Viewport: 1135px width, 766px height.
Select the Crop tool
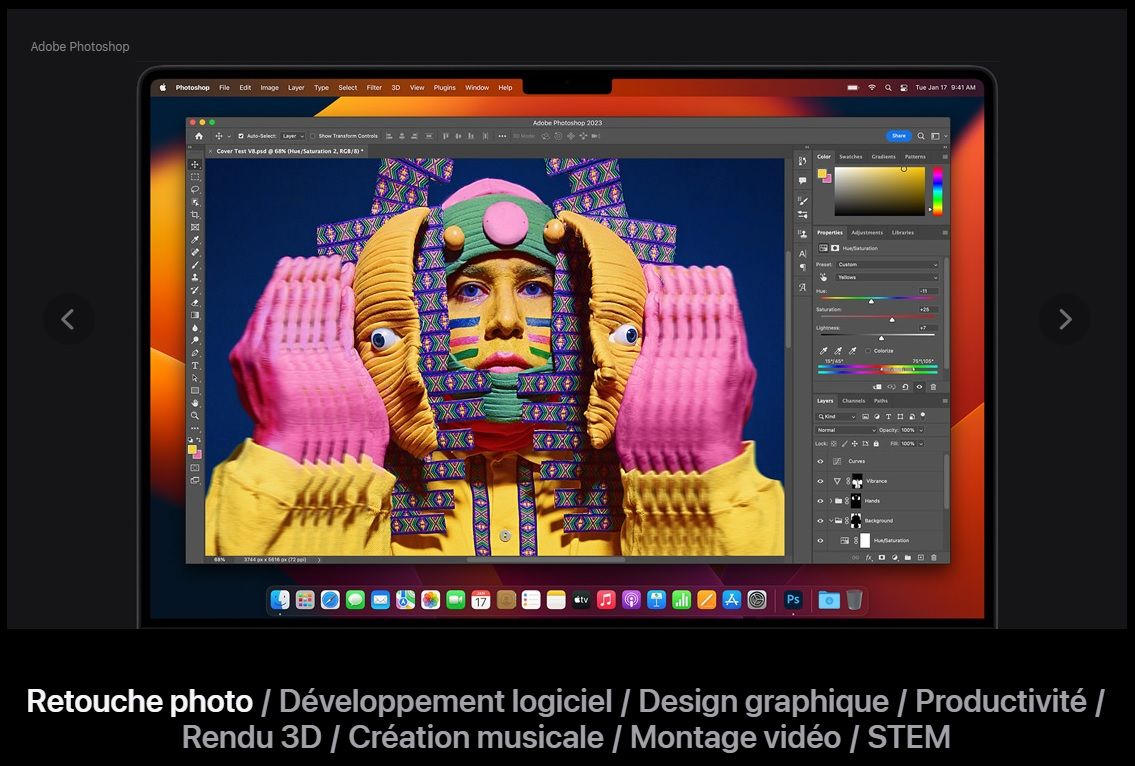195,215
